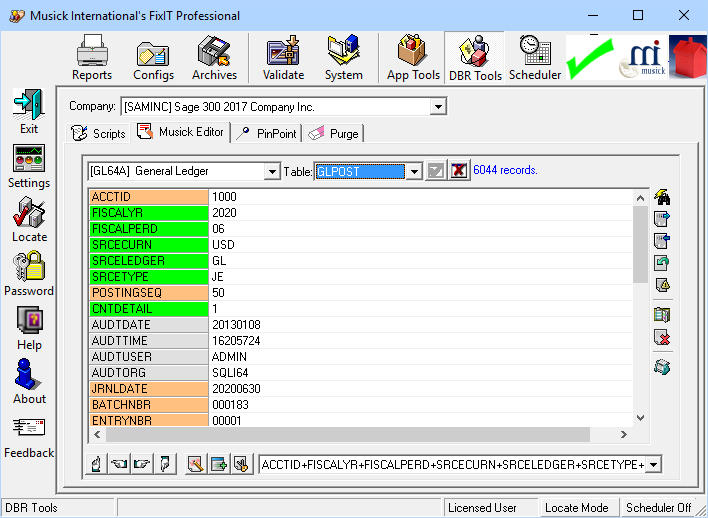Open App Tools from toolbar
The image size is (708, 518).
413,57
